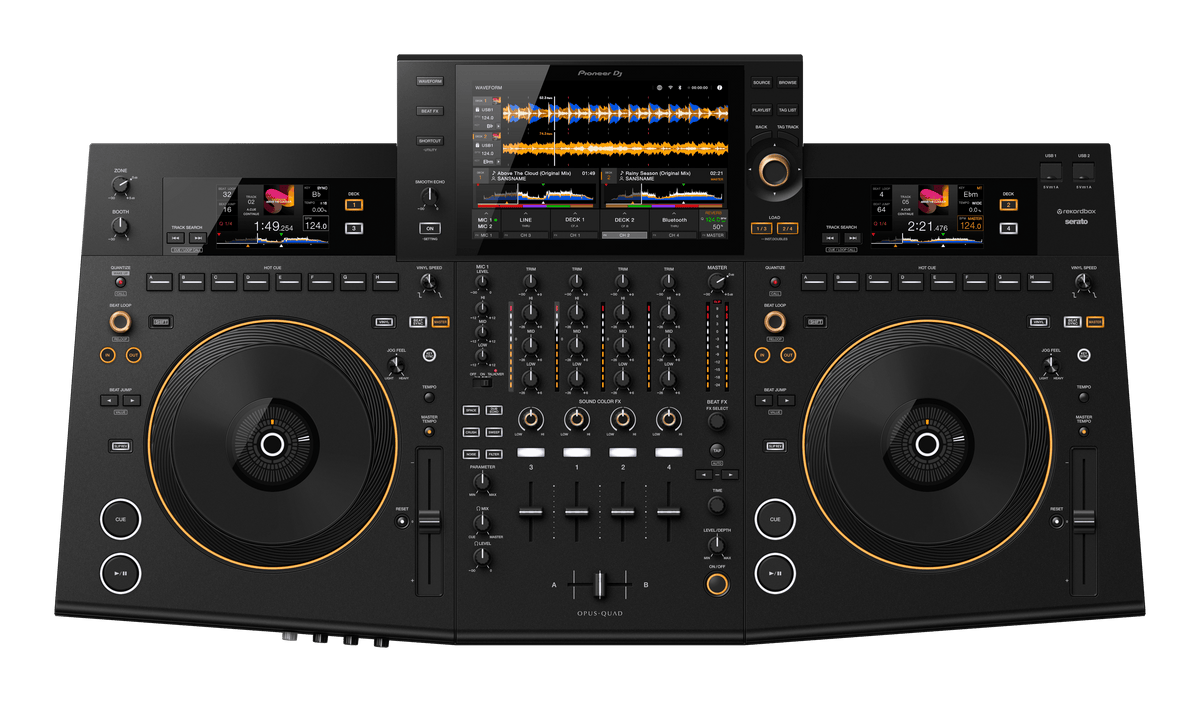Toggle the Beat FX ON/OFF button

point(718,584)
